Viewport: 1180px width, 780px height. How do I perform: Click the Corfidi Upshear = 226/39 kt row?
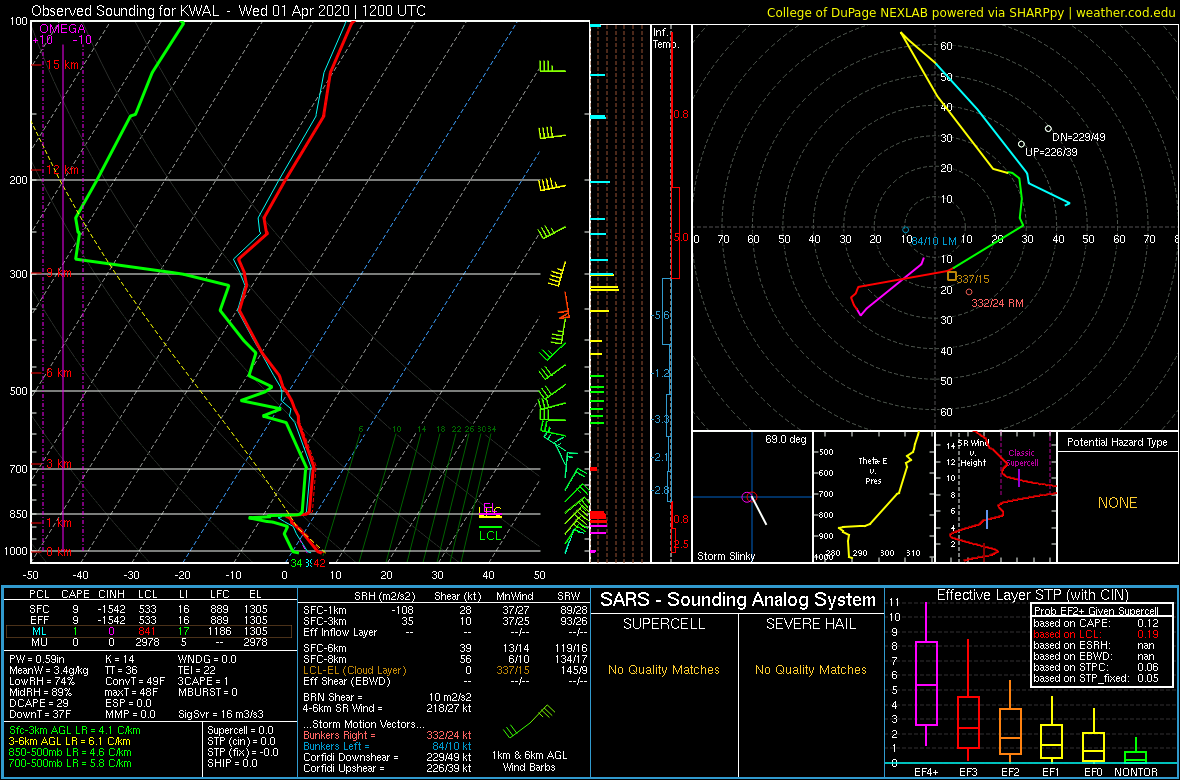(386, 769)
